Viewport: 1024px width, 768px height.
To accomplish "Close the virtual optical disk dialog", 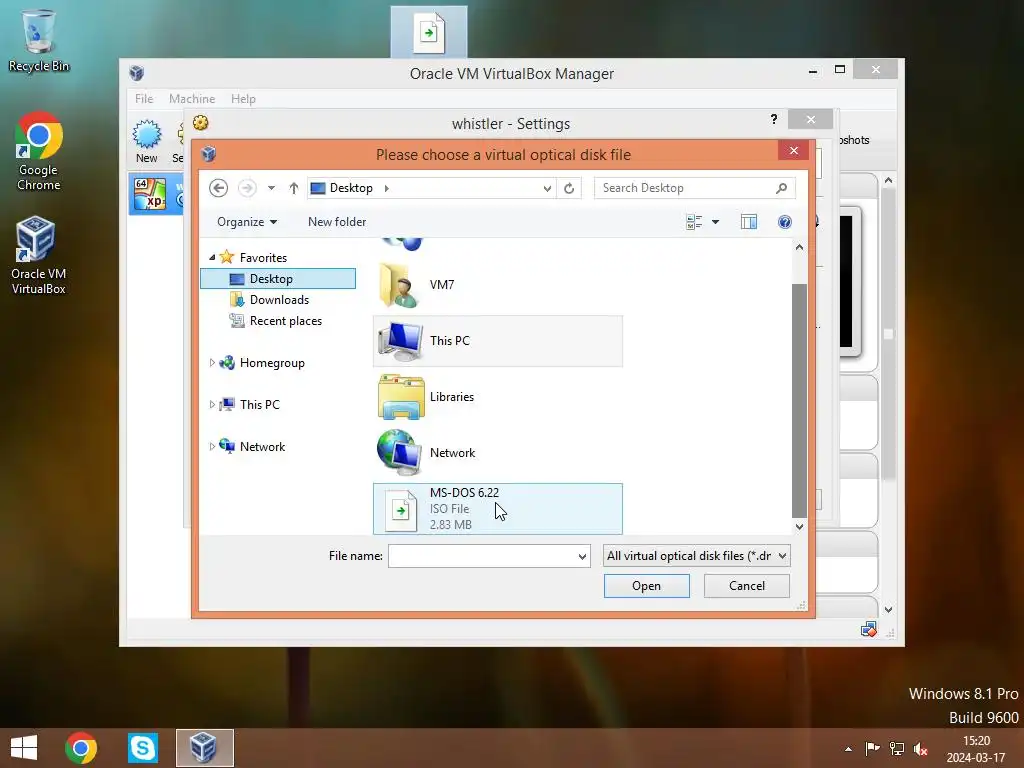I will point(793,151).
